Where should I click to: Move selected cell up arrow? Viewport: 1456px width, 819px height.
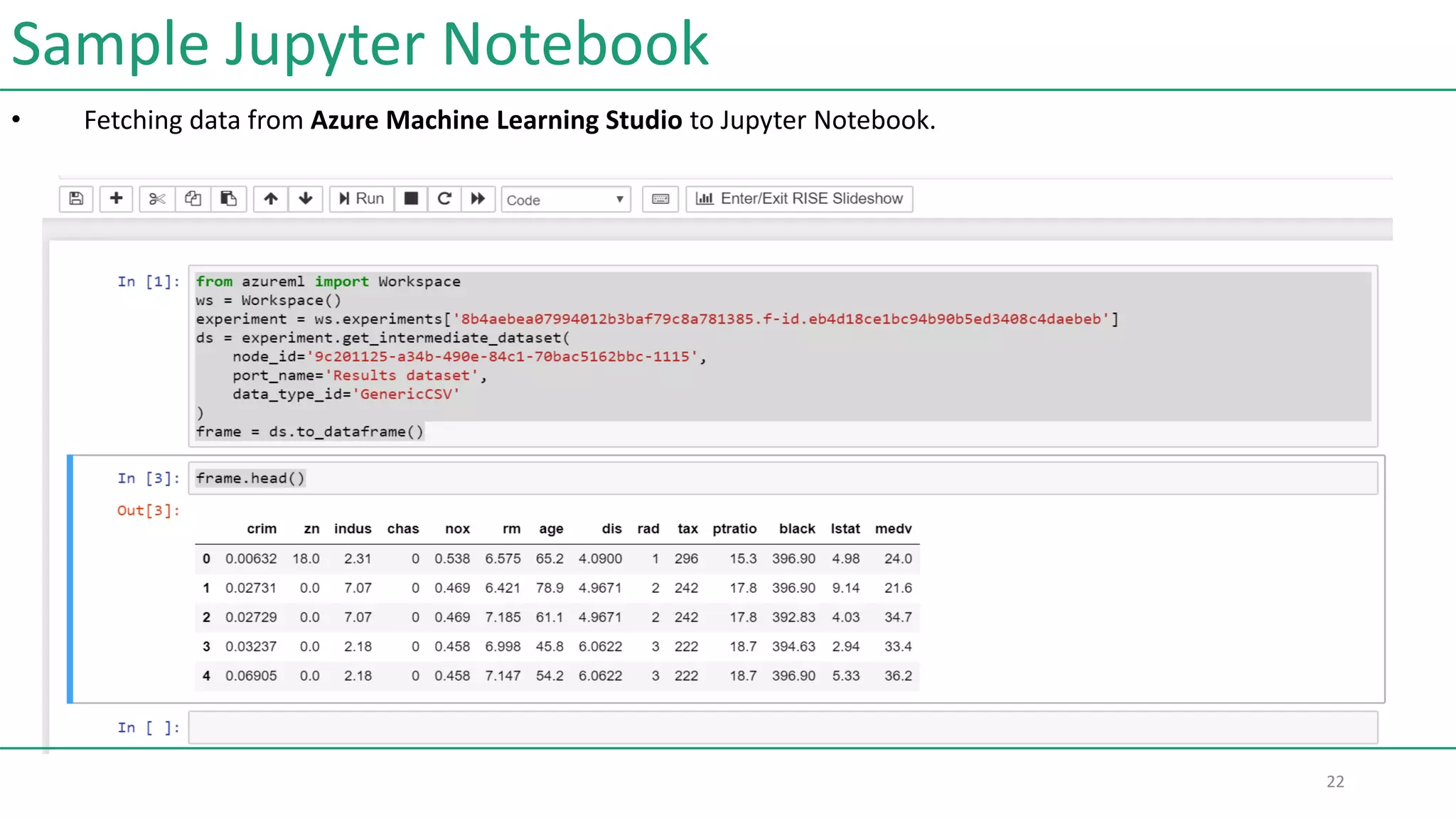pyautogui.click(x=271, y=198)
